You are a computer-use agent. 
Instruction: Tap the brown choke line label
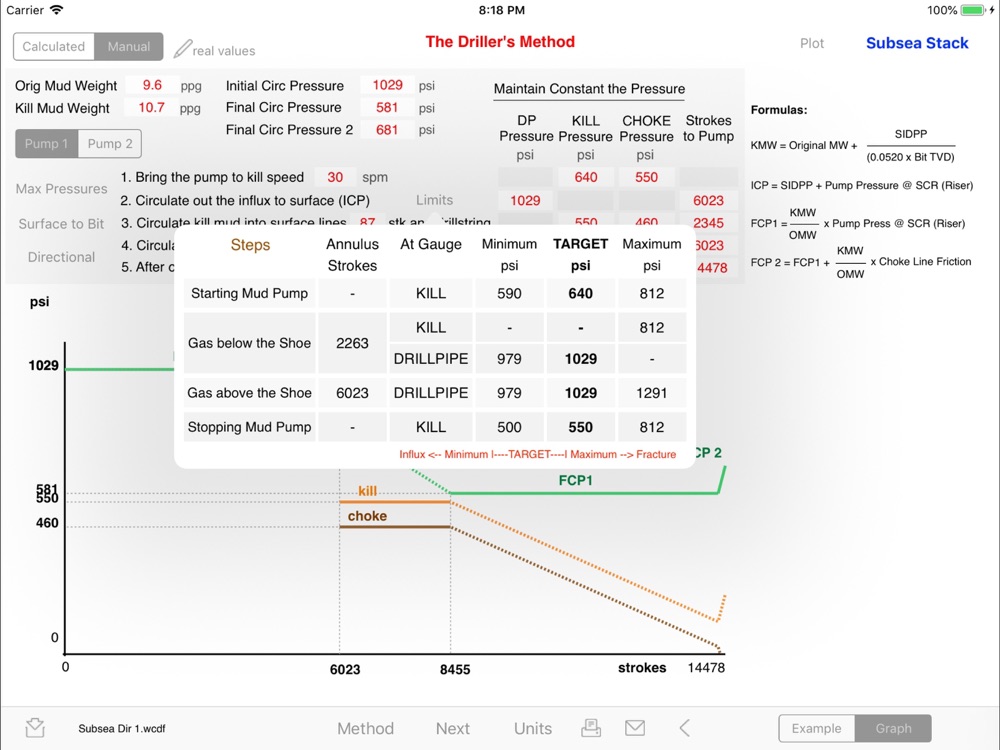[367, 516]
